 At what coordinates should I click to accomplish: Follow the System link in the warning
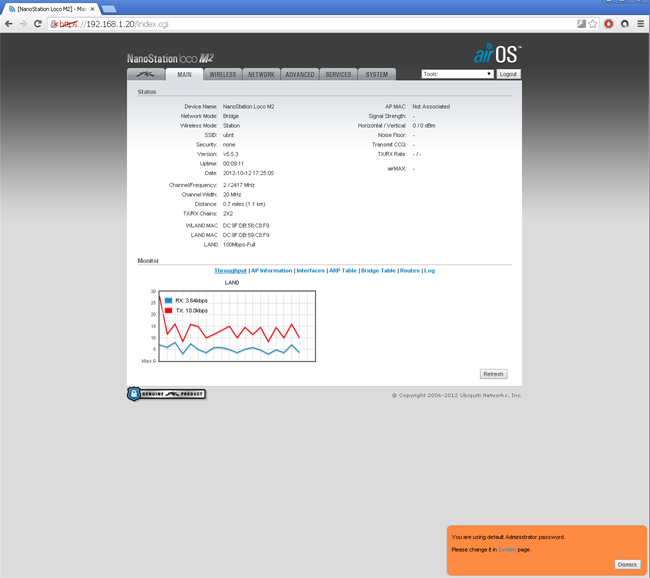pos(507,550)
